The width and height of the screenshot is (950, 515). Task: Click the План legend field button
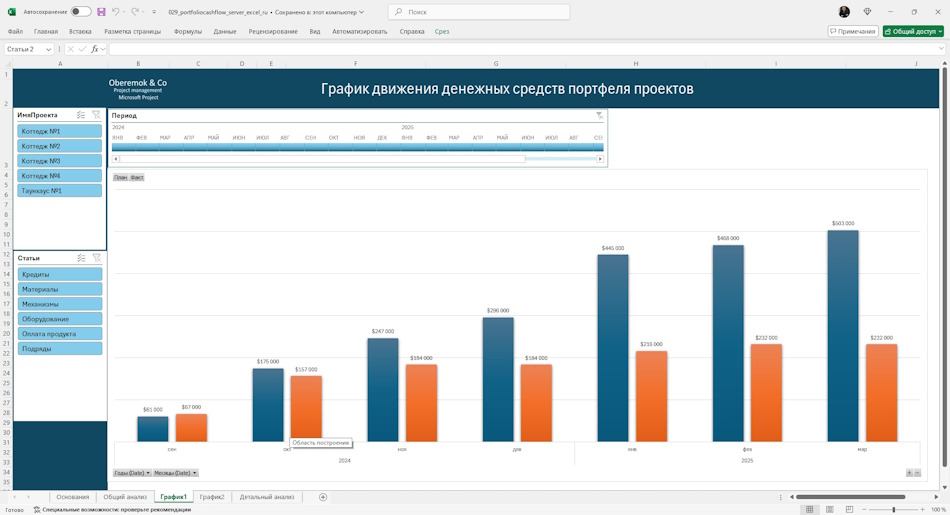click(x=121, y=178)
